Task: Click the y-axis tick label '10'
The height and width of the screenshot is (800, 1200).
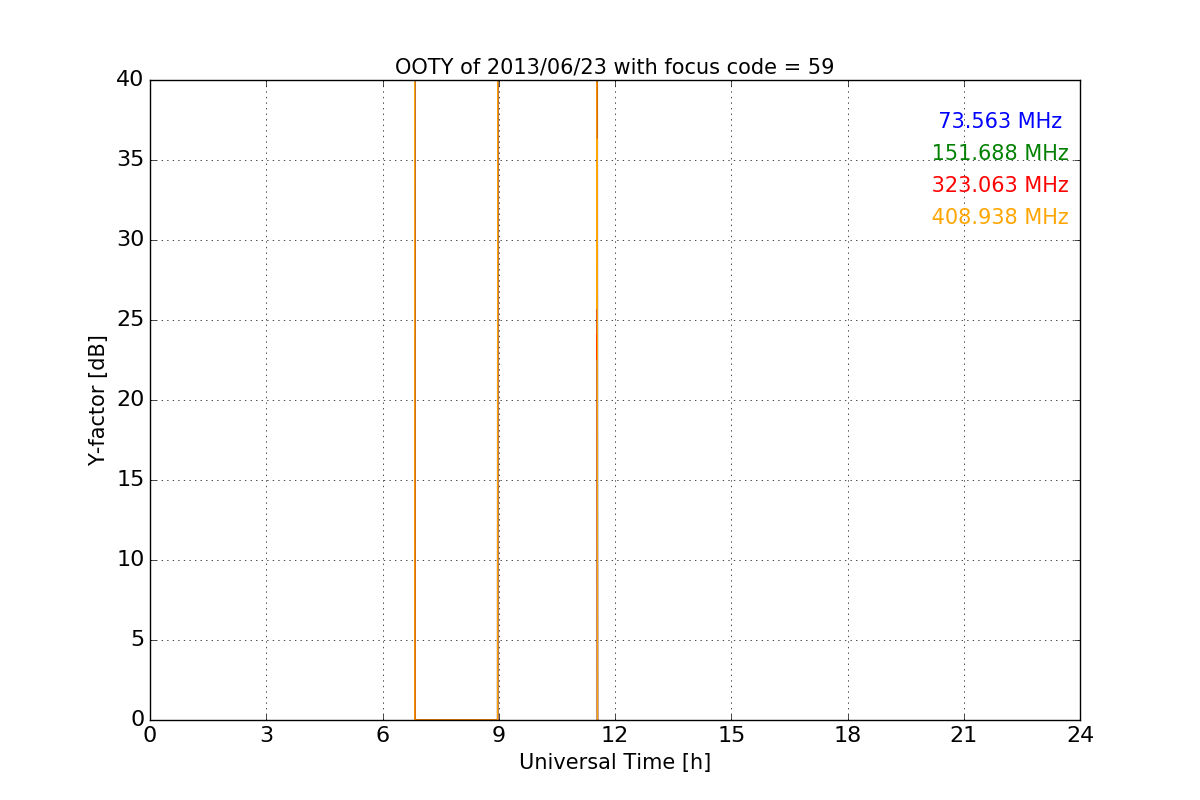Action: tap(130, 560)
